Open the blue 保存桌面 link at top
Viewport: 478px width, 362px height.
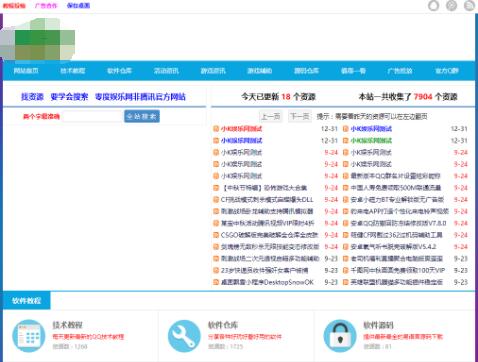78,5
